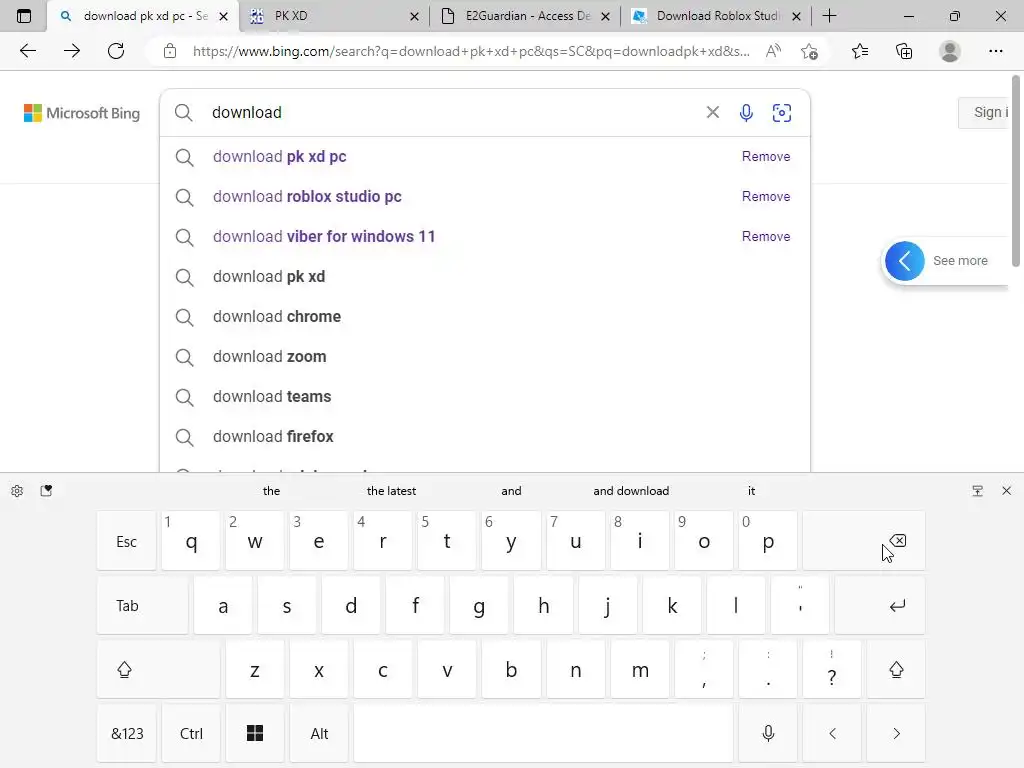This screenshot has width=1024, height=768.
Task: Click the Sign in button
Action: point(984,112)
